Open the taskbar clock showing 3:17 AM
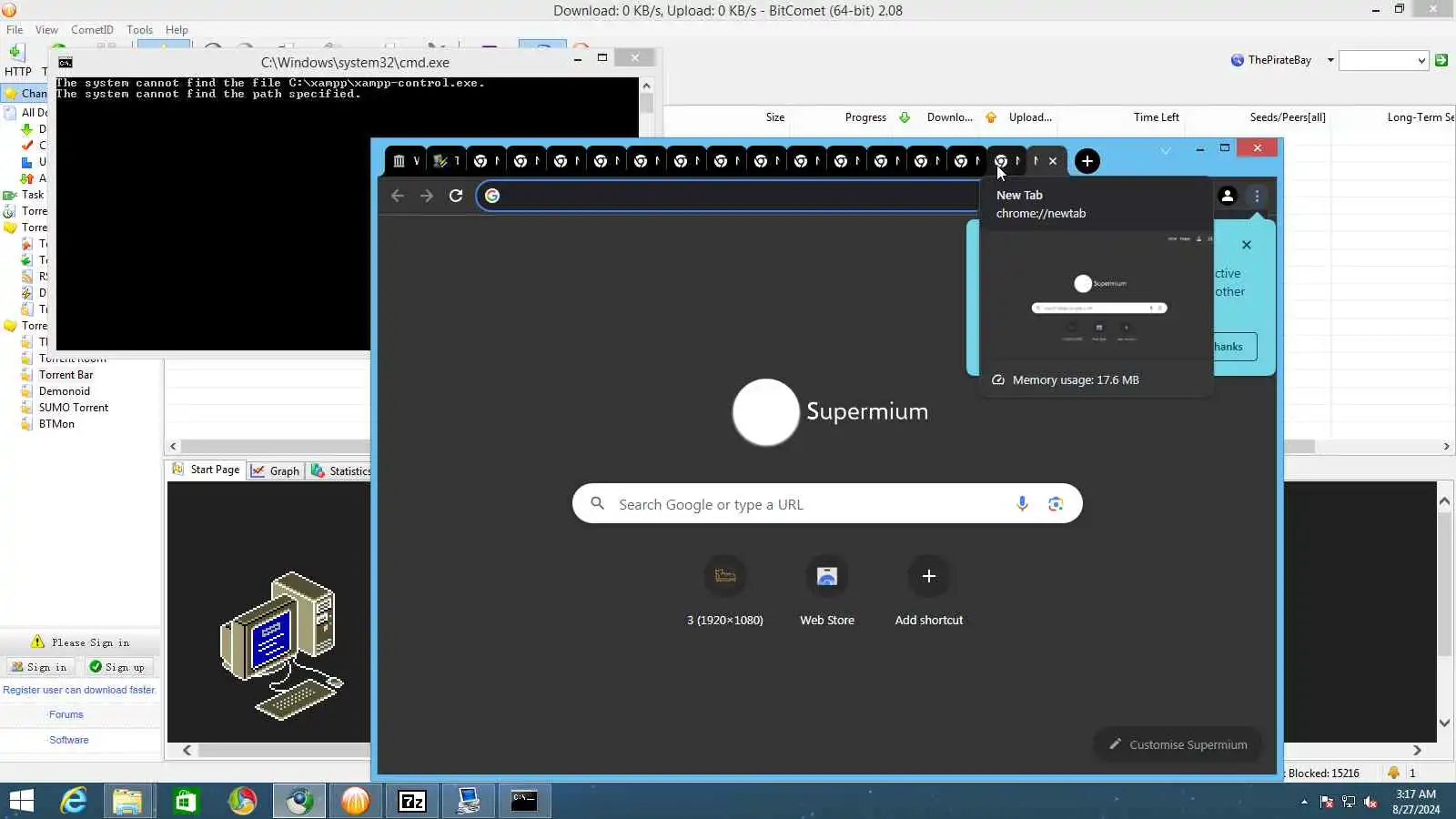Screen dimensions: 1456x819 (1416, 802)
